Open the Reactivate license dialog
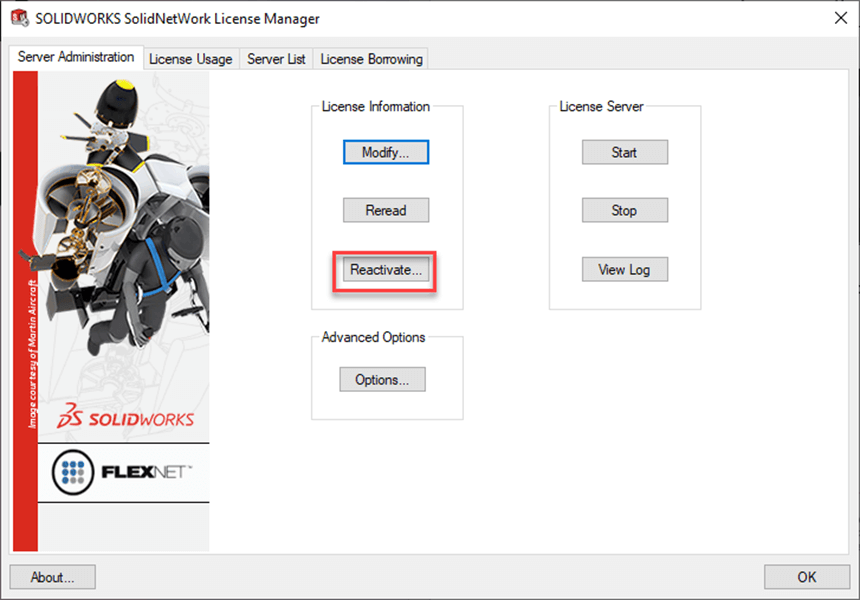Screen dimensions: 860x600 384,269
